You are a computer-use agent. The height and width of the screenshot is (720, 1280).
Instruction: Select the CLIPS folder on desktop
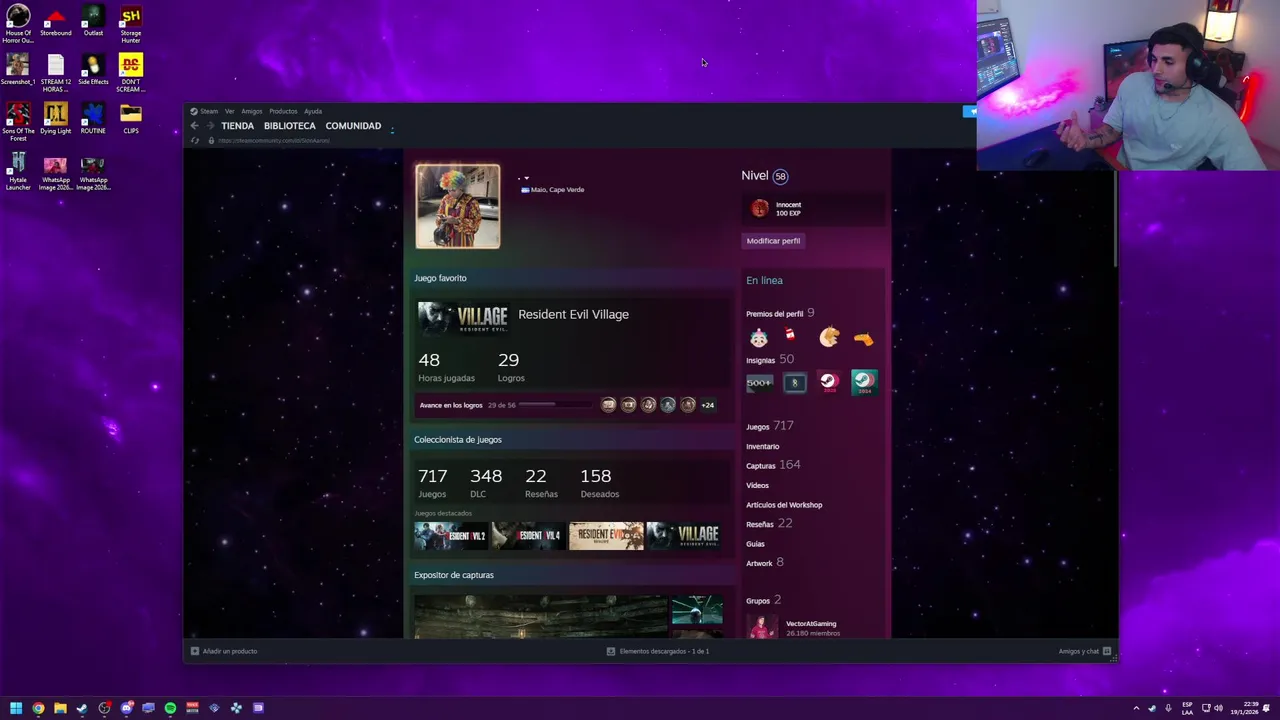coord(130,119)
